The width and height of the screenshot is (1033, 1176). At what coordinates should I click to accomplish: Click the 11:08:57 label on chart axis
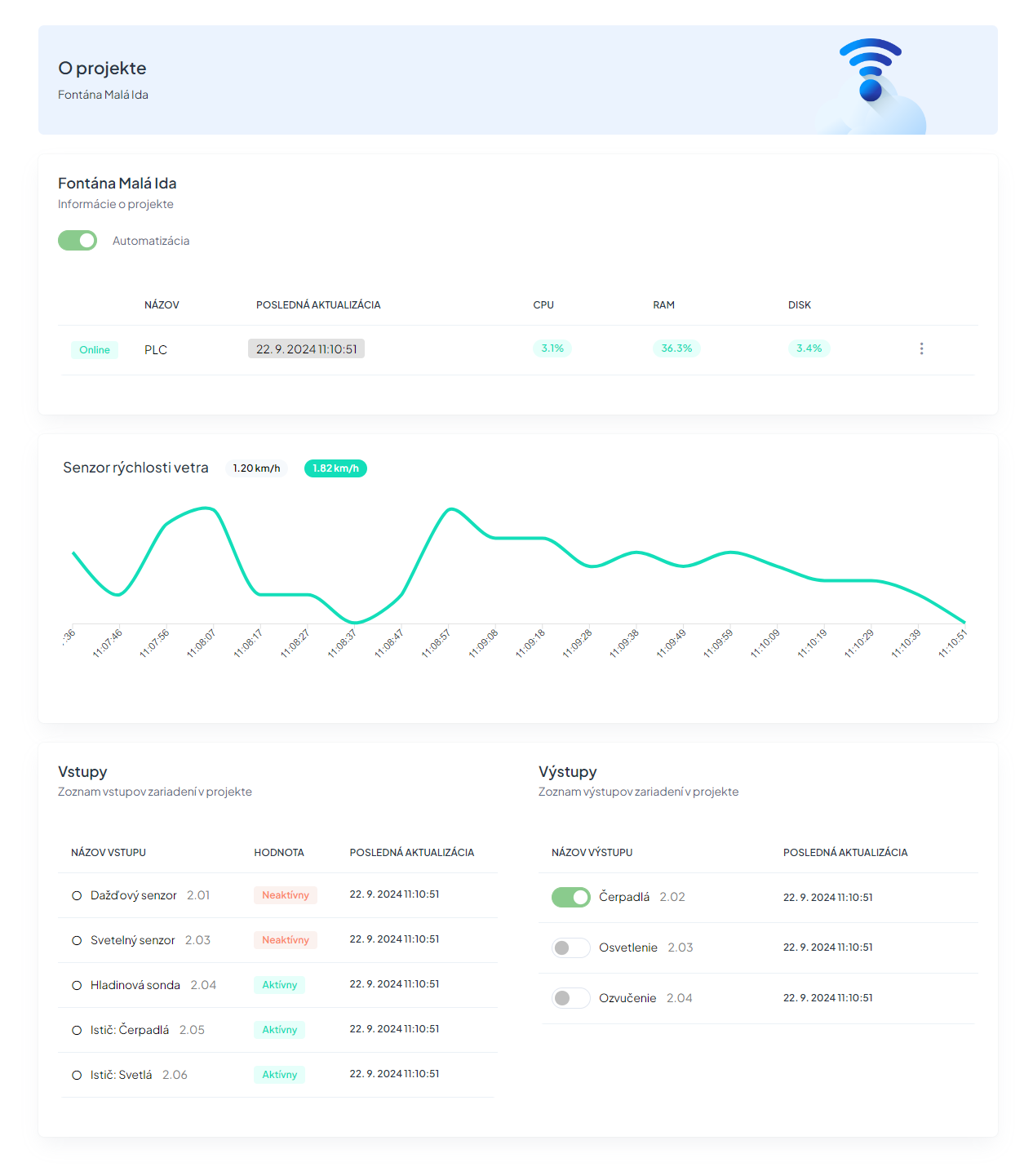[x=437, y=643]
